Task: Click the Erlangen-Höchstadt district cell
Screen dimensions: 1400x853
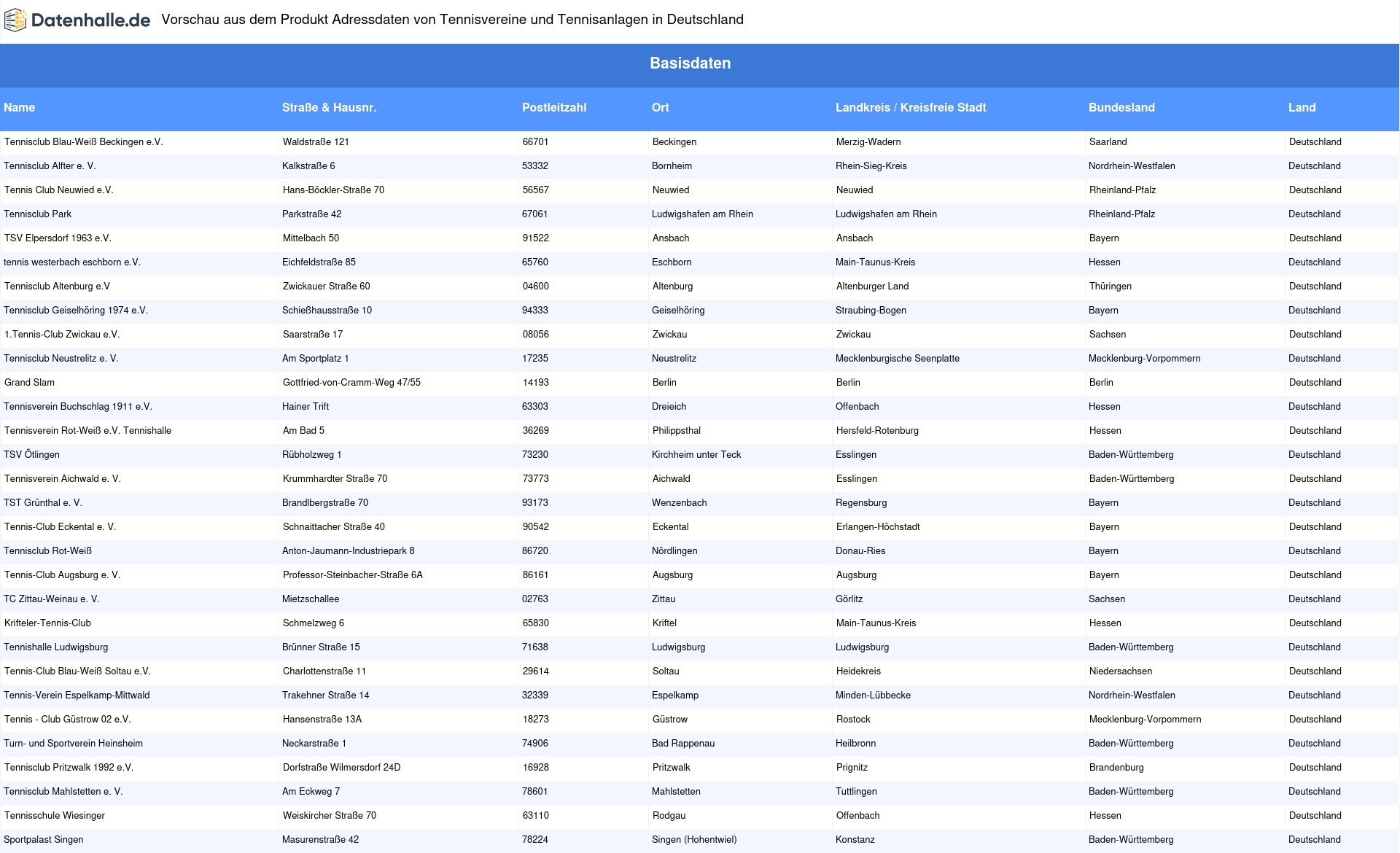Action: 877,527
